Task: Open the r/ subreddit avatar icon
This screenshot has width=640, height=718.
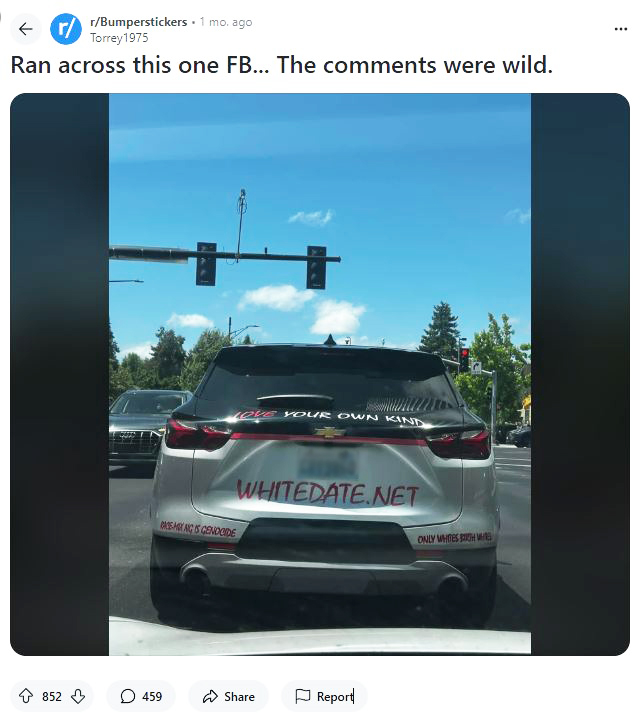Action: point(66,29)
